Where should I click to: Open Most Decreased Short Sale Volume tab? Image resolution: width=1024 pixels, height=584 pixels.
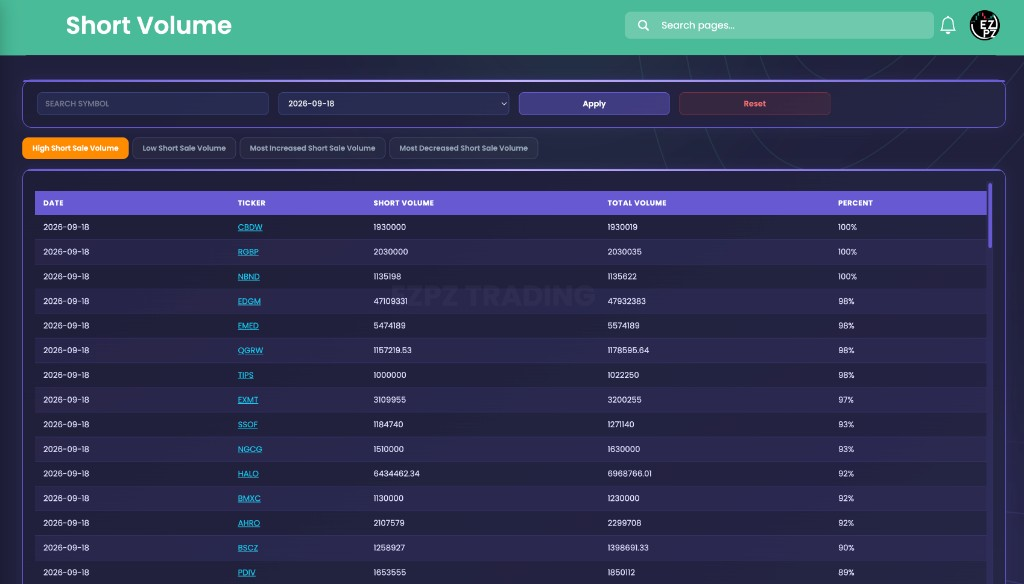(x=464, y=148)
